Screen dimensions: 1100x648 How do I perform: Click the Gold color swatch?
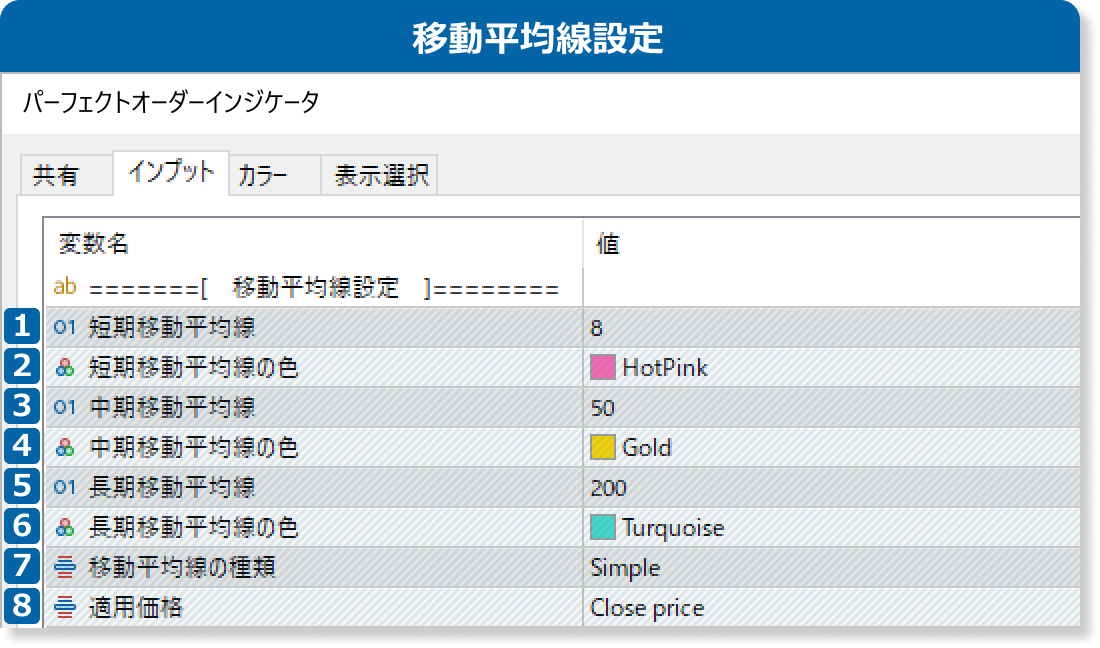tap(602, 448)
